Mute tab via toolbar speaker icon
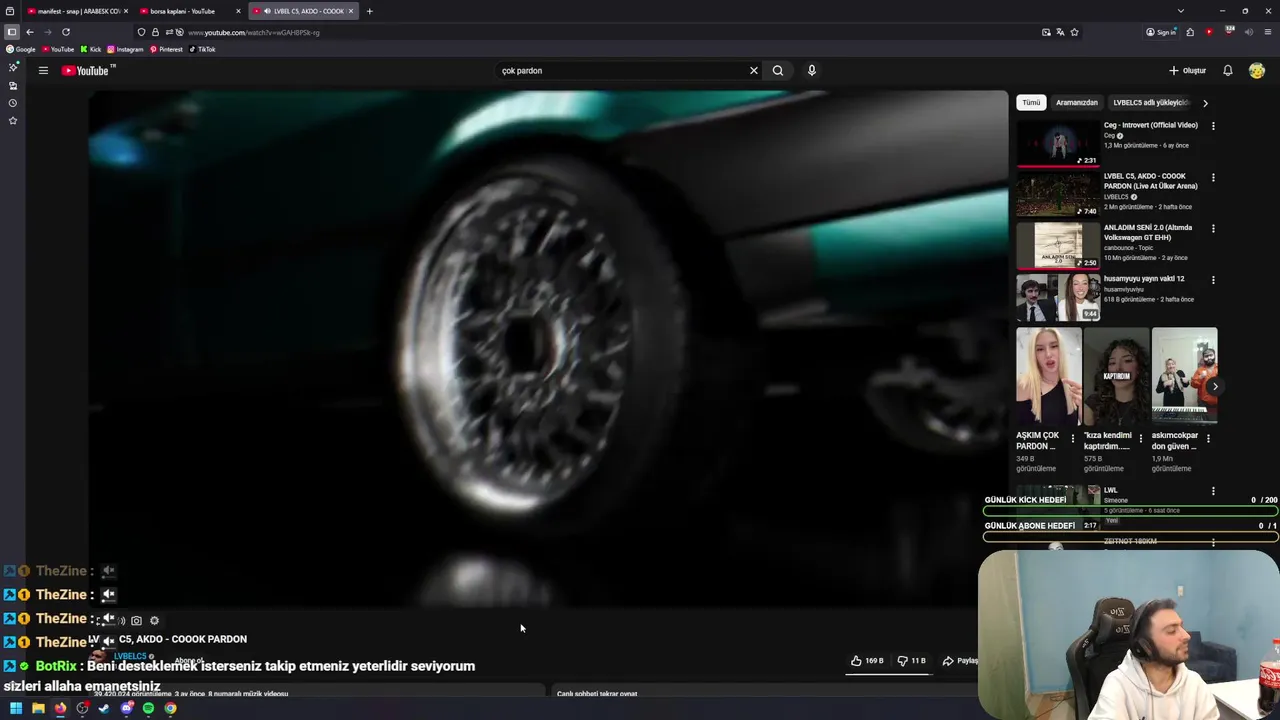The height and width of the screenshot is (720, 1280). click(1249, 32)
